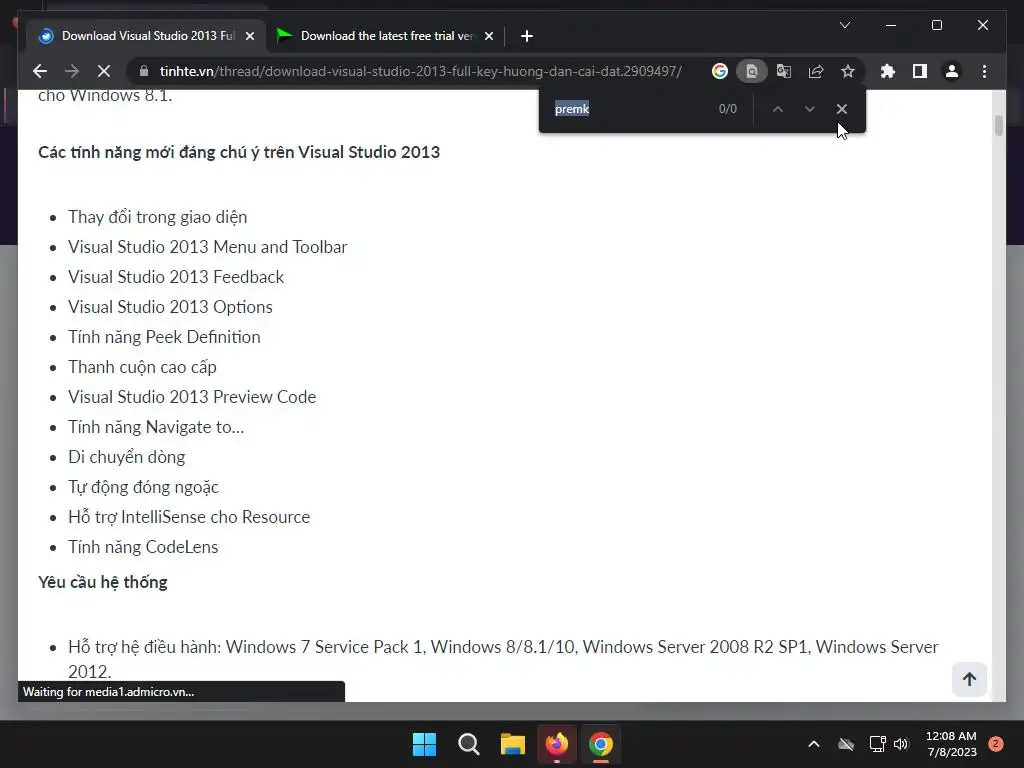The height and width of the screenshot is (768, 1024).
Task: Translate this page using the translate icon
Action: point(784,71)
